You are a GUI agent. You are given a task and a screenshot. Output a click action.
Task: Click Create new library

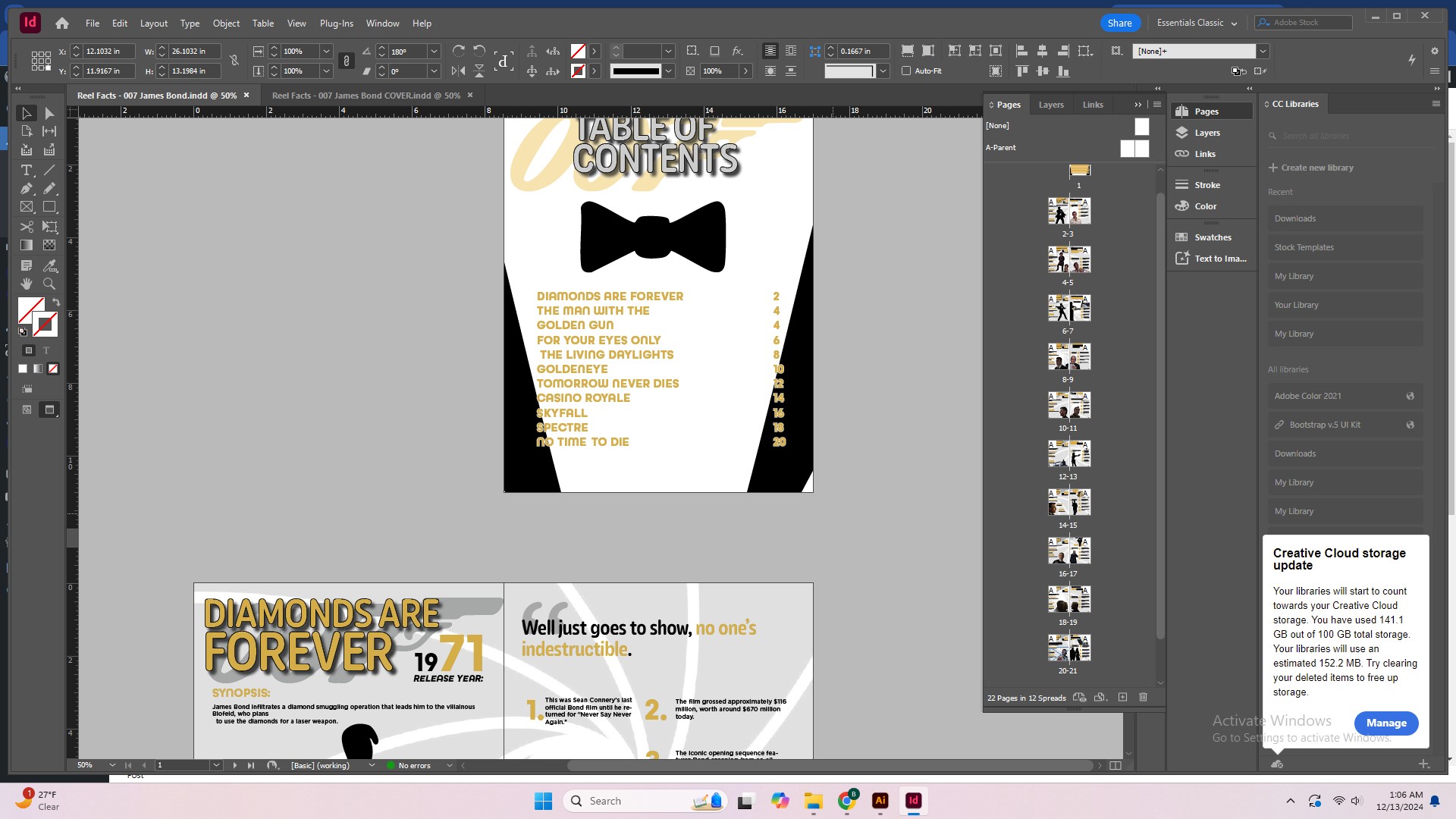1310,168
